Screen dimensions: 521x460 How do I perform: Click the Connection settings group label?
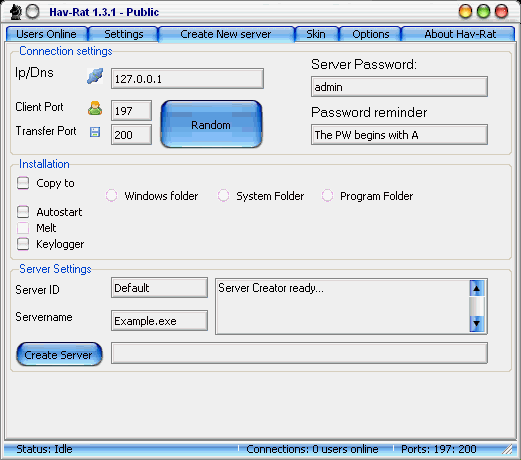(66, 51)
